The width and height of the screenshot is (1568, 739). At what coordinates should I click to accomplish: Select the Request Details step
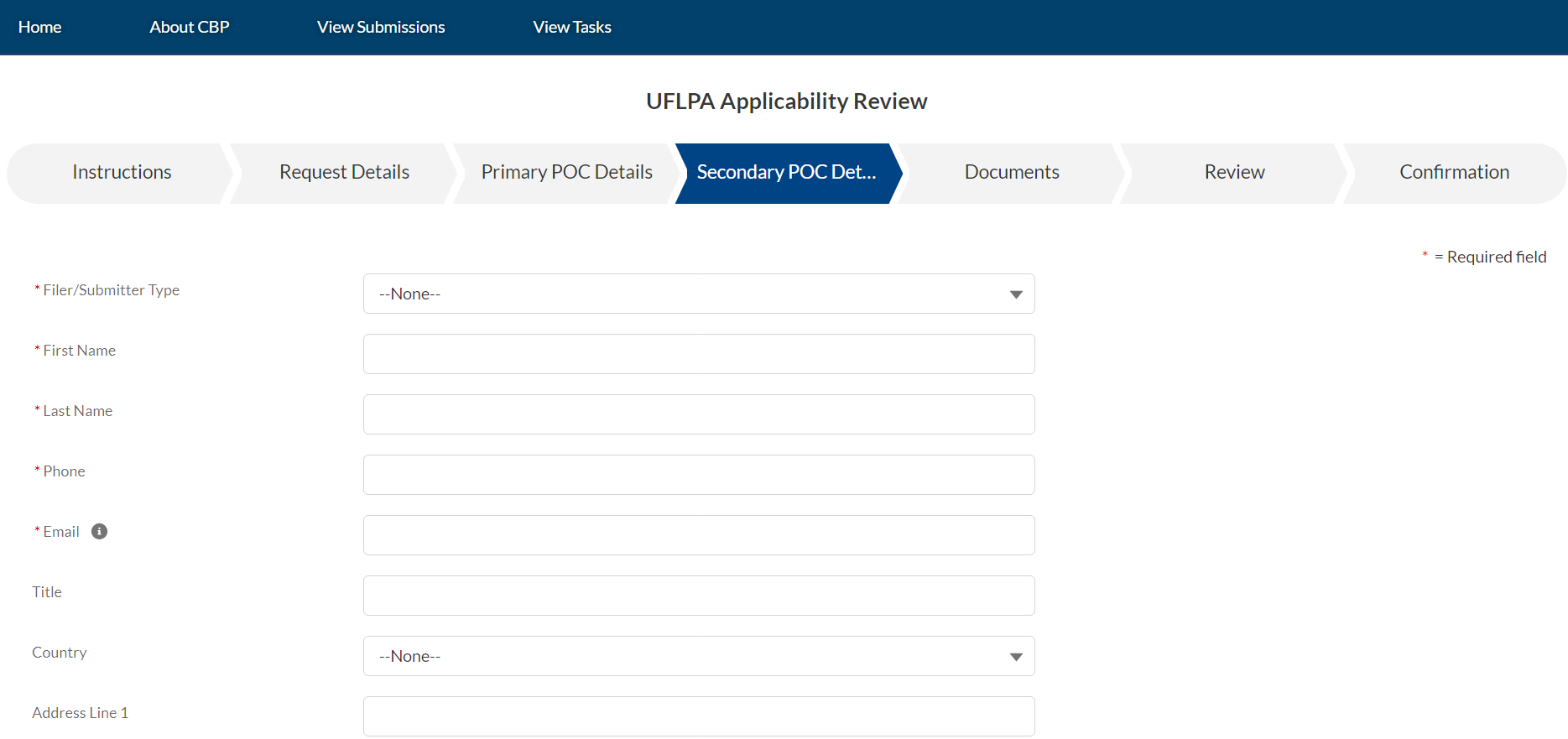pyautogui.click(x=344, y=173)
